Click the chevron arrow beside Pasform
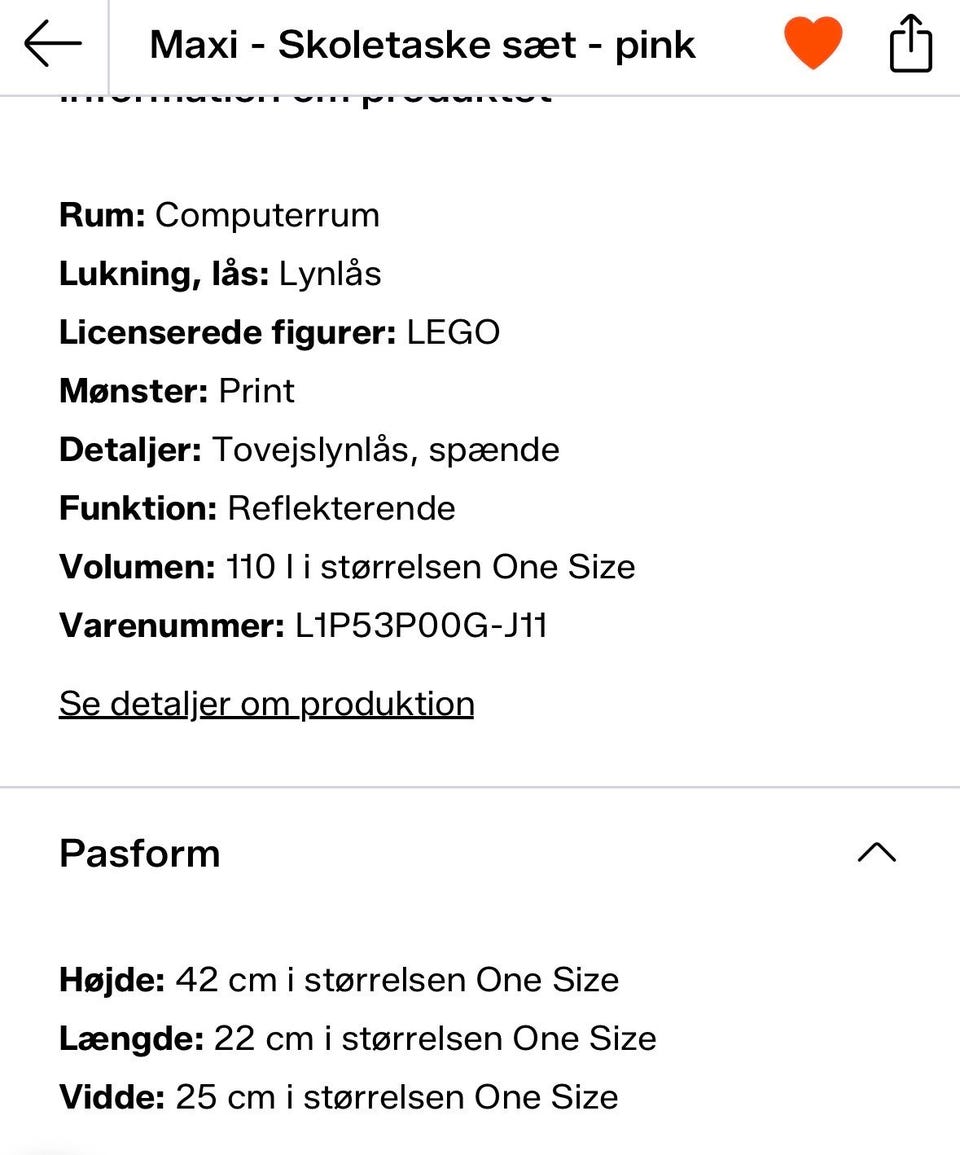960x1155 pixels. [x=877, y=852]
